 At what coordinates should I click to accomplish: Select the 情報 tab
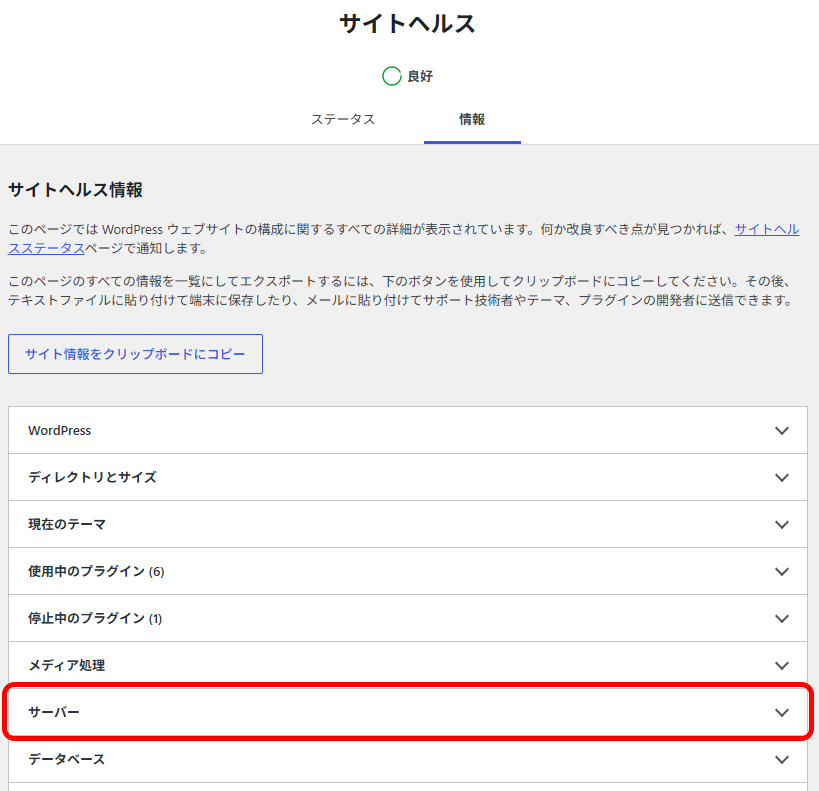pos(472,120)
